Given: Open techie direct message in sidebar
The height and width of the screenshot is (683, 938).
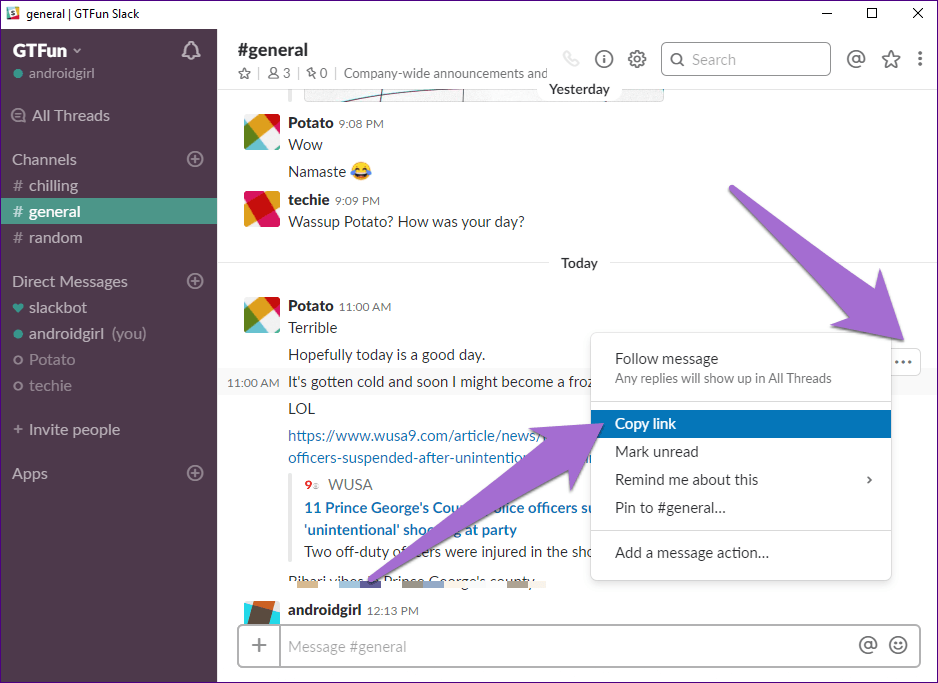Looking at the screenshot, I should point(108,385).
